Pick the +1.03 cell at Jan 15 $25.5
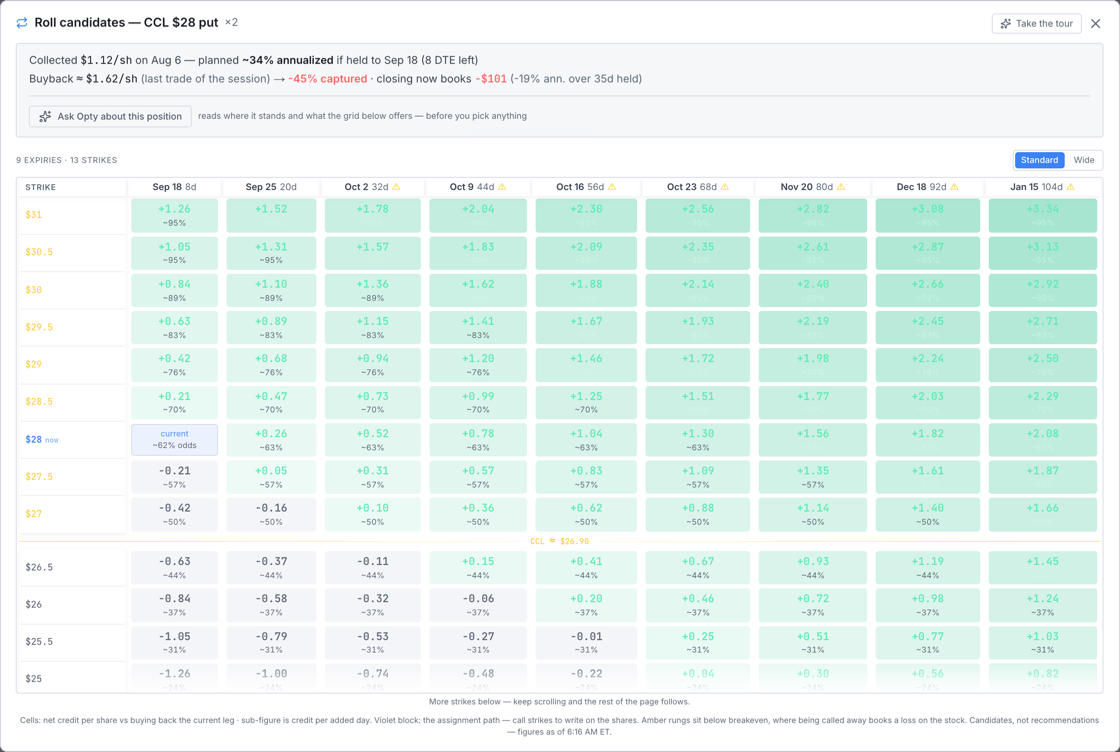The width and height of the screenshot is (1120, 752). (x=1042, y=643)
